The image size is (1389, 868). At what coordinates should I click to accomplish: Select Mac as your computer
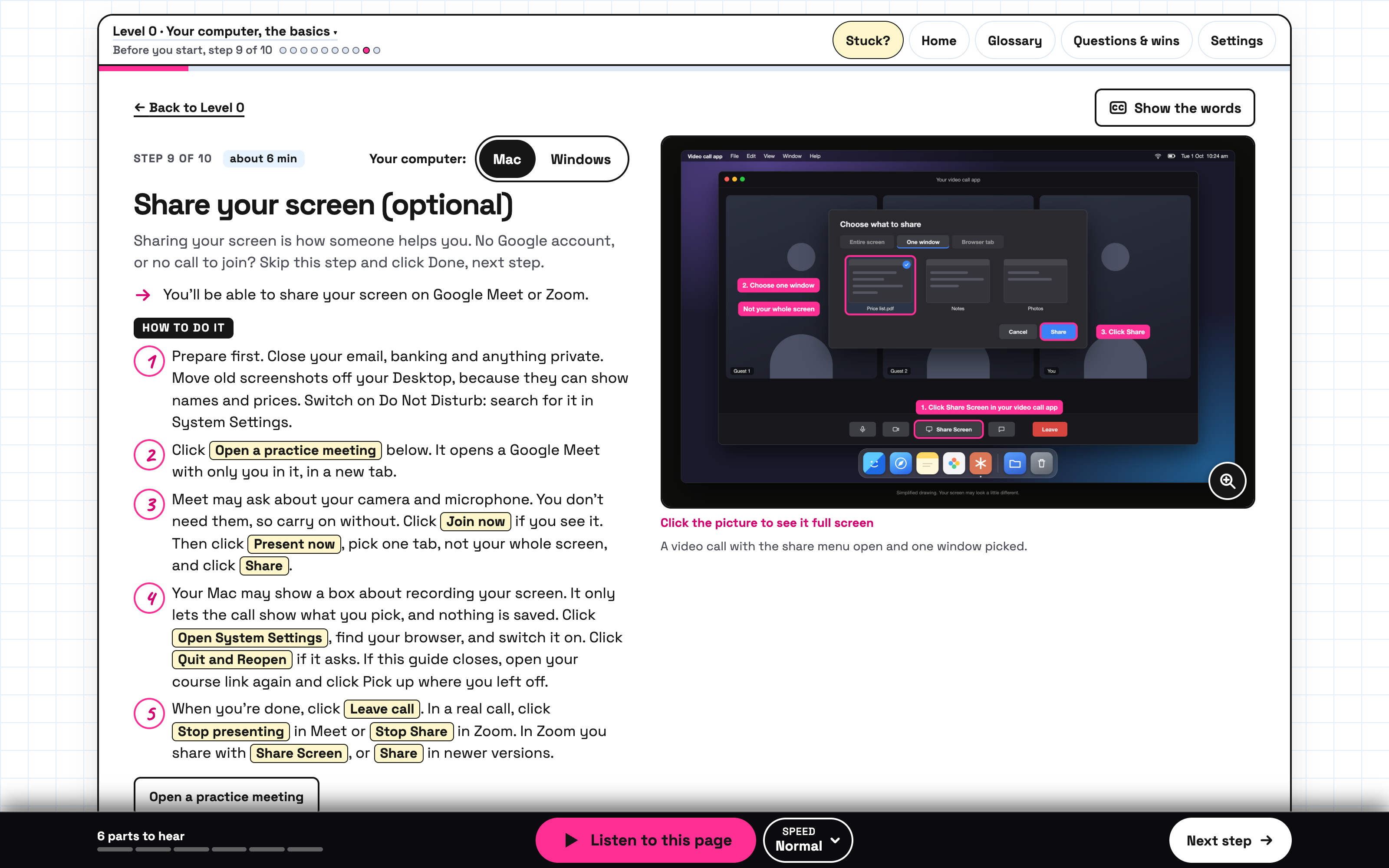pyautogui.click(x=507, y=159)
